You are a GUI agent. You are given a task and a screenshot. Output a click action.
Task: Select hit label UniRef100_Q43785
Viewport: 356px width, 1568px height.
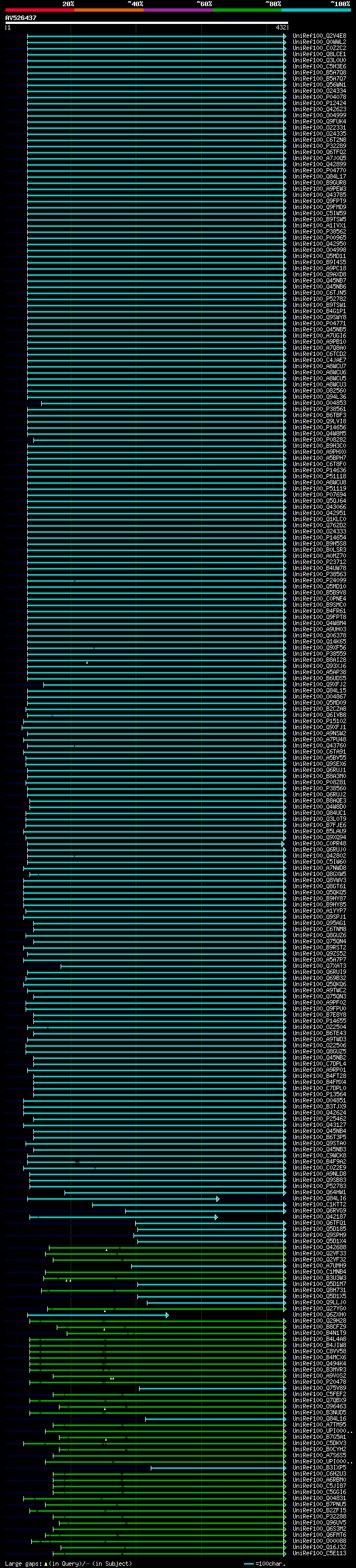319,195
